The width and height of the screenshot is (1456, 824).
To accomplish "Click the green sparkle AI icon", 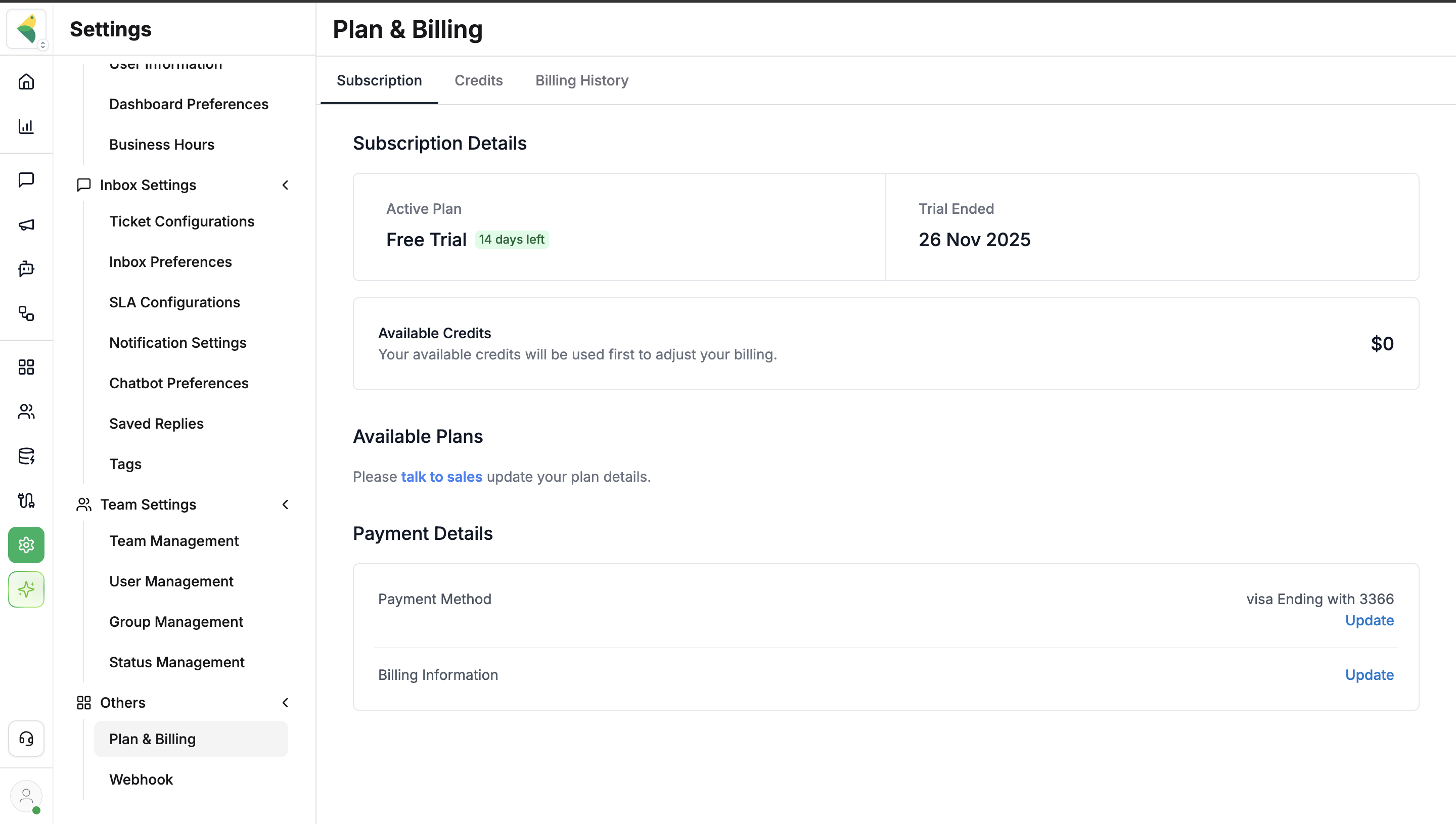I will [x=26, y=590].
